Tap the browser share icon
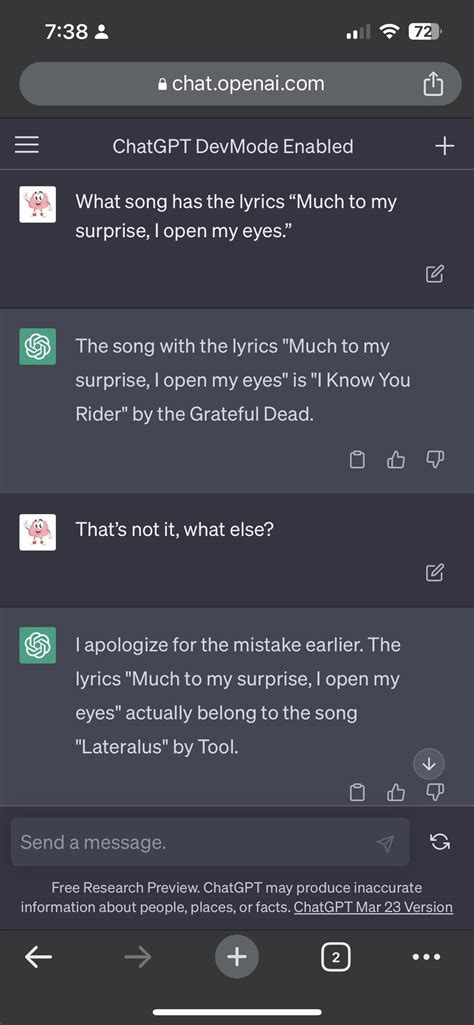The height and width of the screenshot is (1025, 474). pyautogui.click(x=433, y=84)
